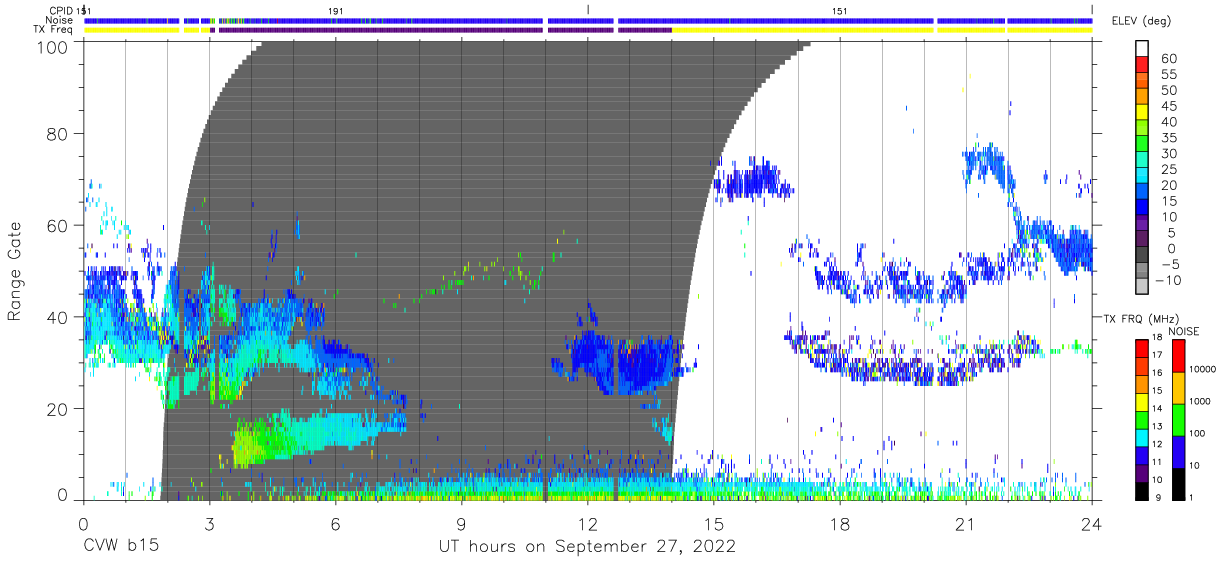Click the '12' tick on the UT hours axis
This screenshot has height=567, width=1228.
pos(587,523)
